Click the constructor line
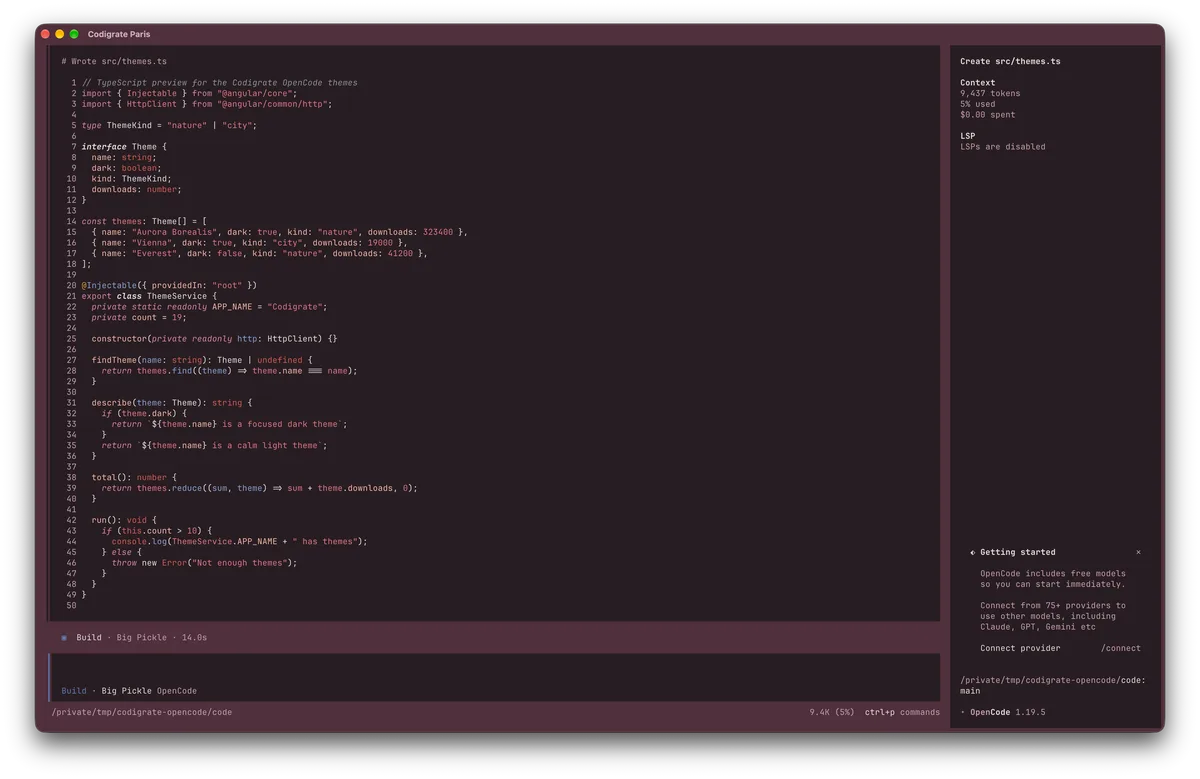 [214, 338]
